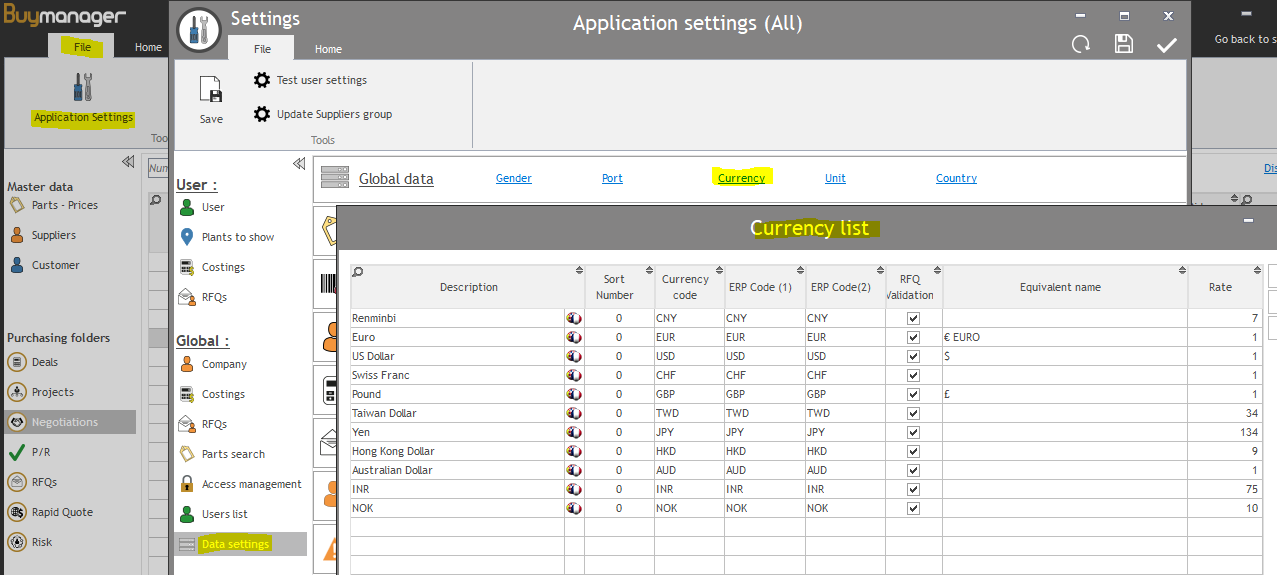Switch to the Home tab in Settings
Viewport: 1277px width, 575px height.
tap(328, 49)
